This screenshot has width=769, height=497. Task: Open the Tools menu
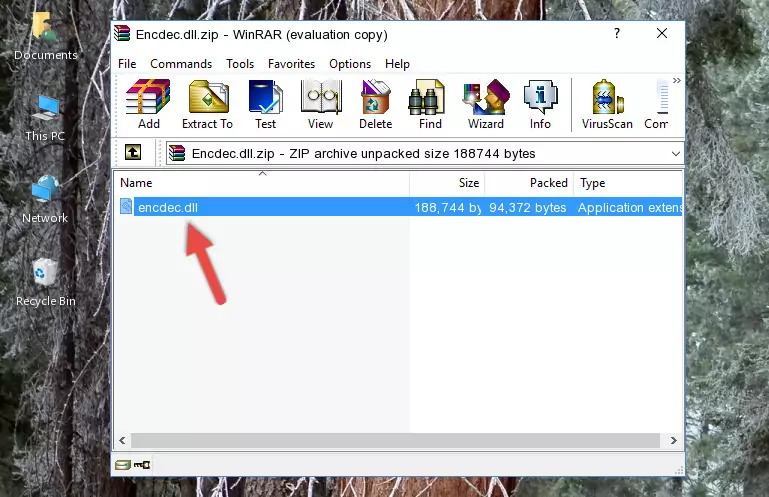(240, 64)
